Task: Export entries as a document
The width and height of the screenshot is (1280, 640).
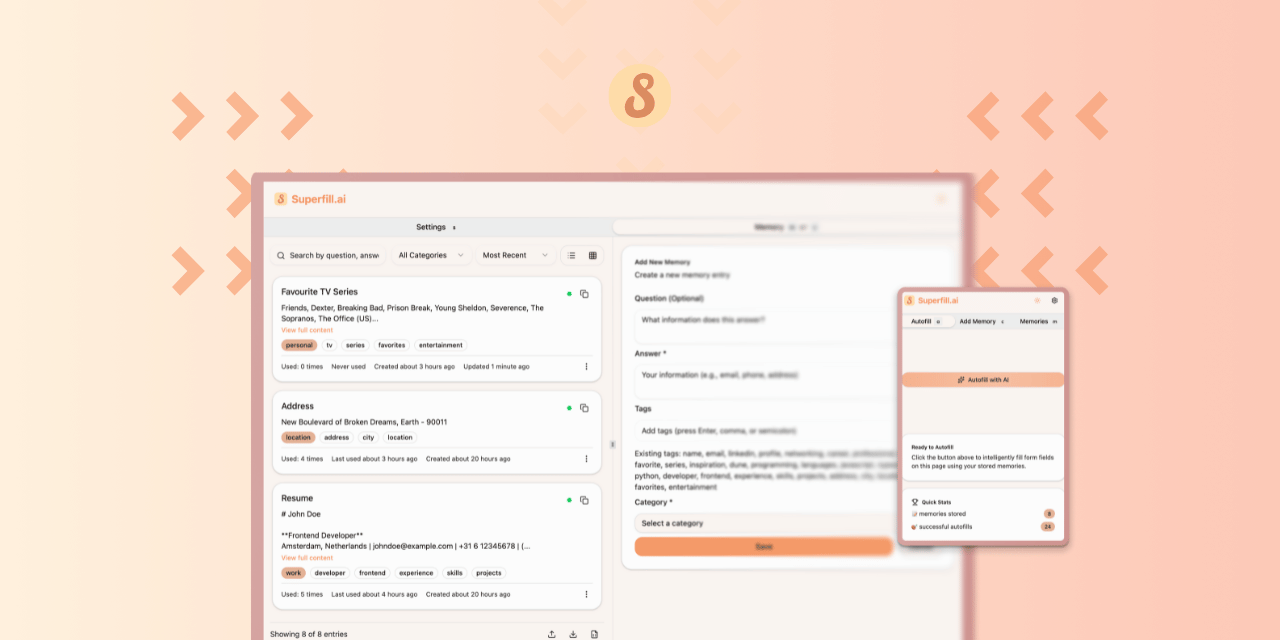Action: click(594, 634)
